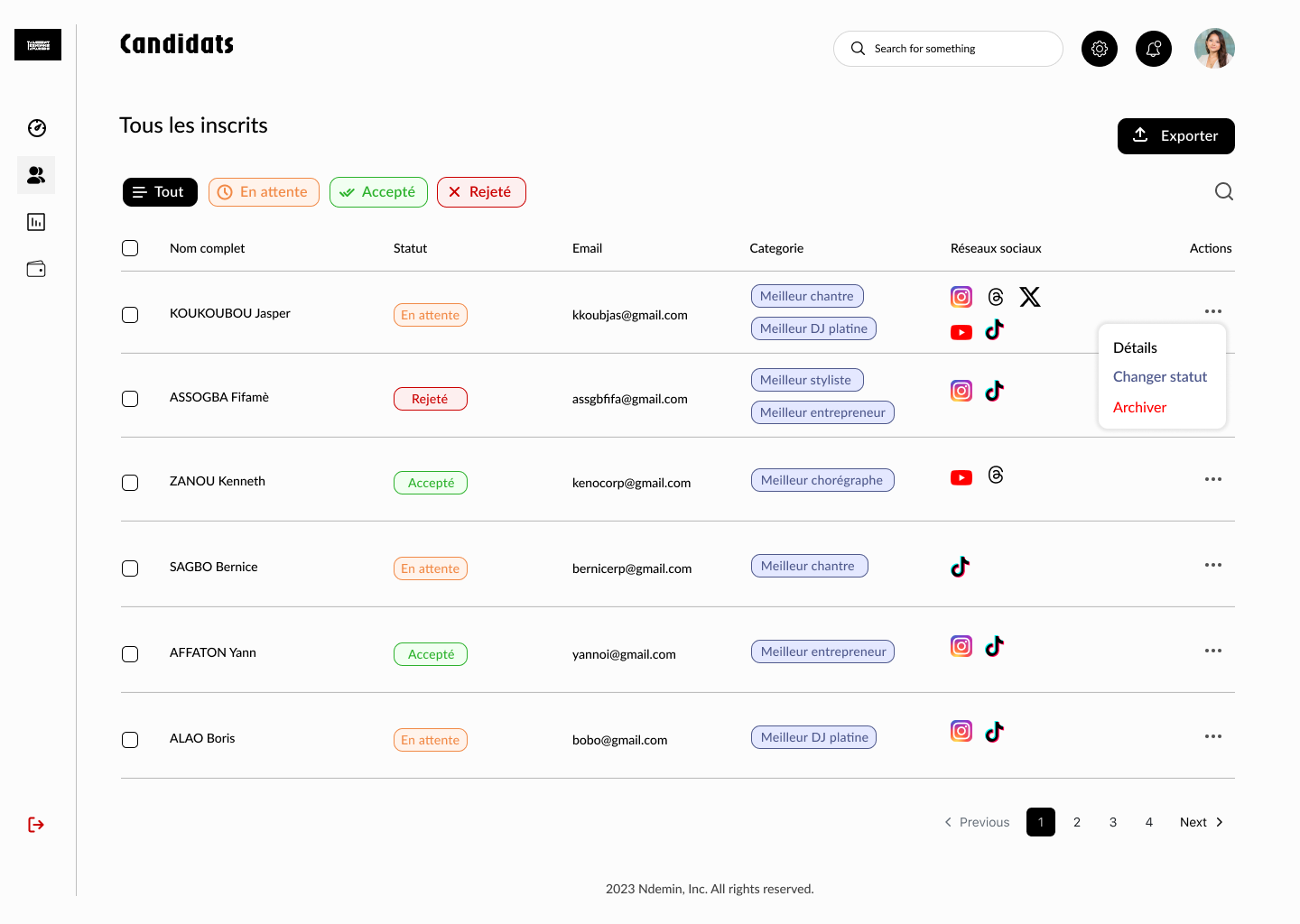Open settings via the gear icon
1300x924 pixels.
click(1100, 49)
